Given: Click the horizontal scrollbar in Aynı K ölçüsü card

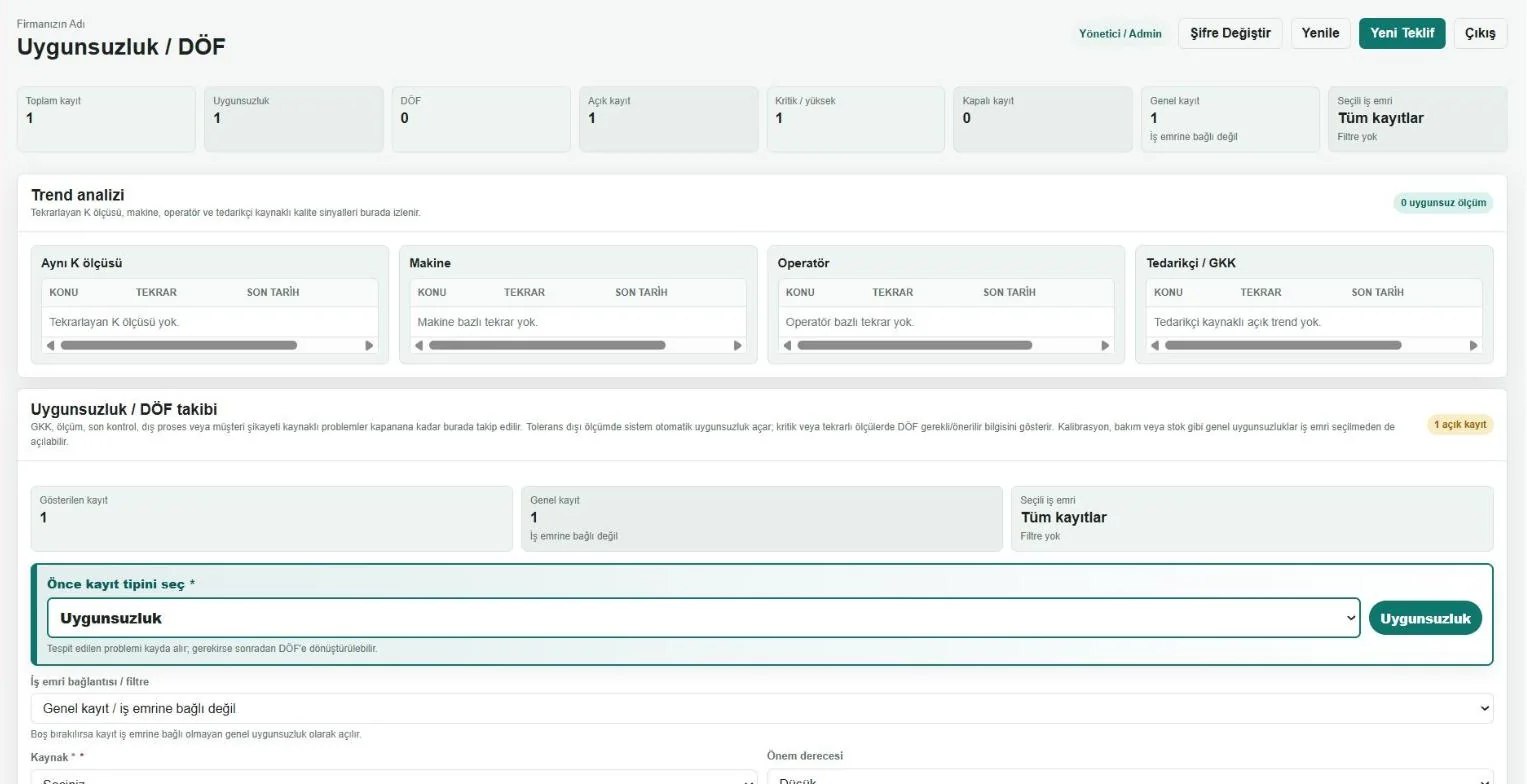Looking at the screenshot, I should pos(179,346).
